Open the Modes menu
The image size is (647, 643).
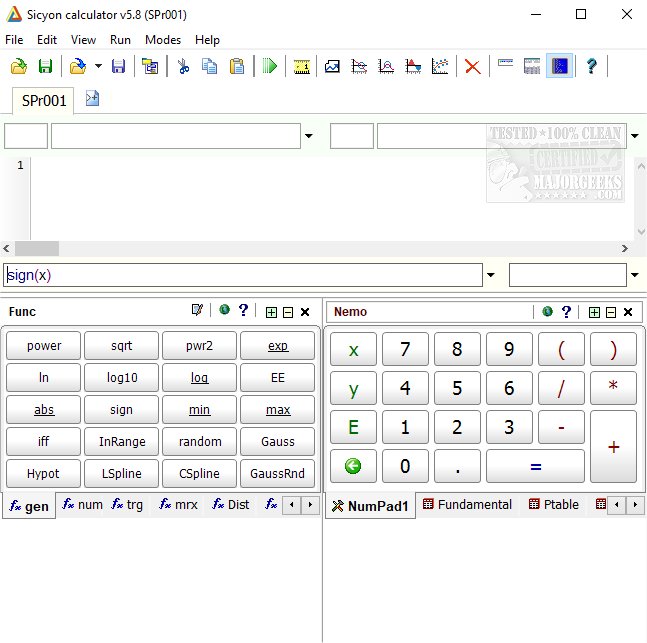[163, 40]
